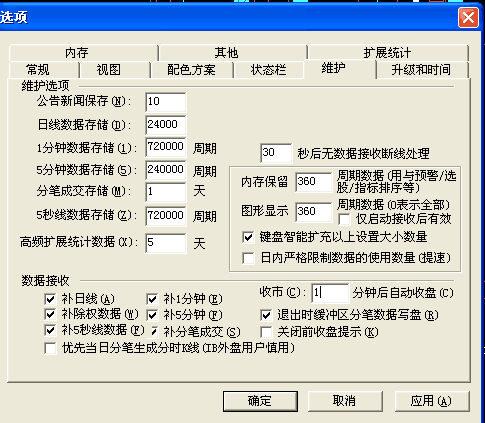Viewport: 485px width, 423px height.
Task: Edit the 30 seconds disconnect timeout field
Action: [x=276, y=153]
